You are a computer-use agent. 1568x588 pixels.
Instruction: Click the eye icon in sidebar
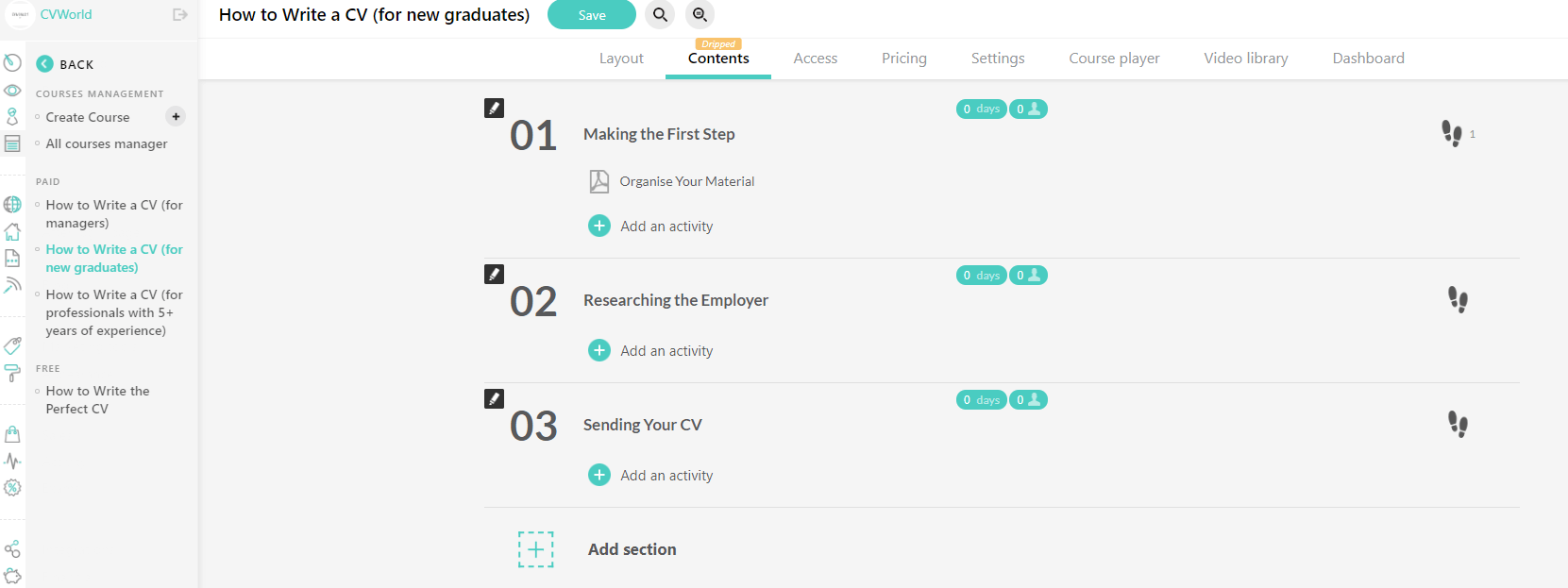[12, 91]
